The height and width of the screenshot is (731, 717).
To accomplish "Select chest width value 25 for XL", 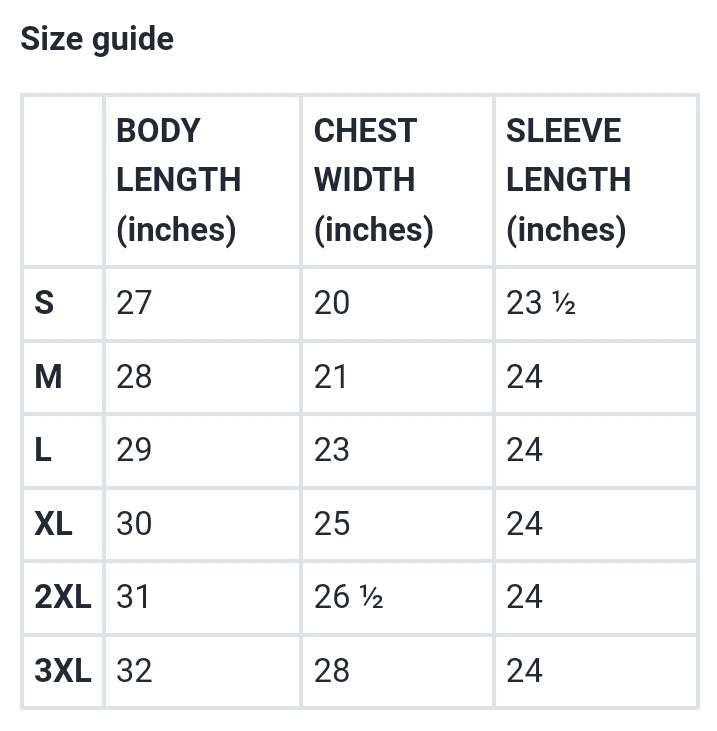I will pos(332,524).
